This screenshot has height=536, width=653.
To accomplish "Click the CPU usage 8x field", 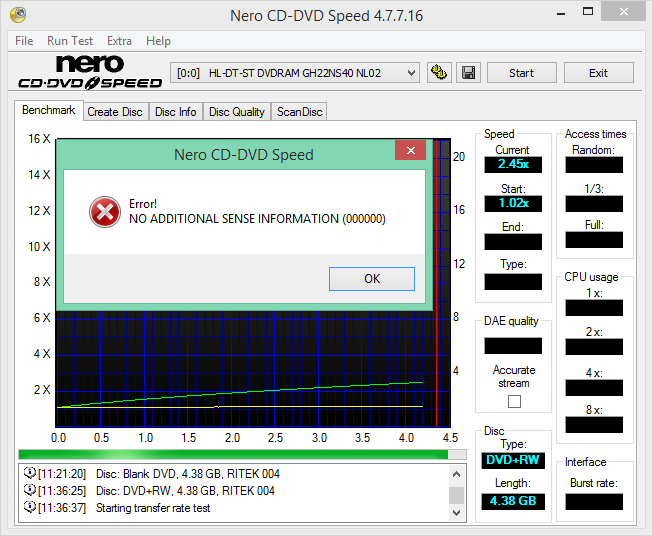I will tap(594, 425).
